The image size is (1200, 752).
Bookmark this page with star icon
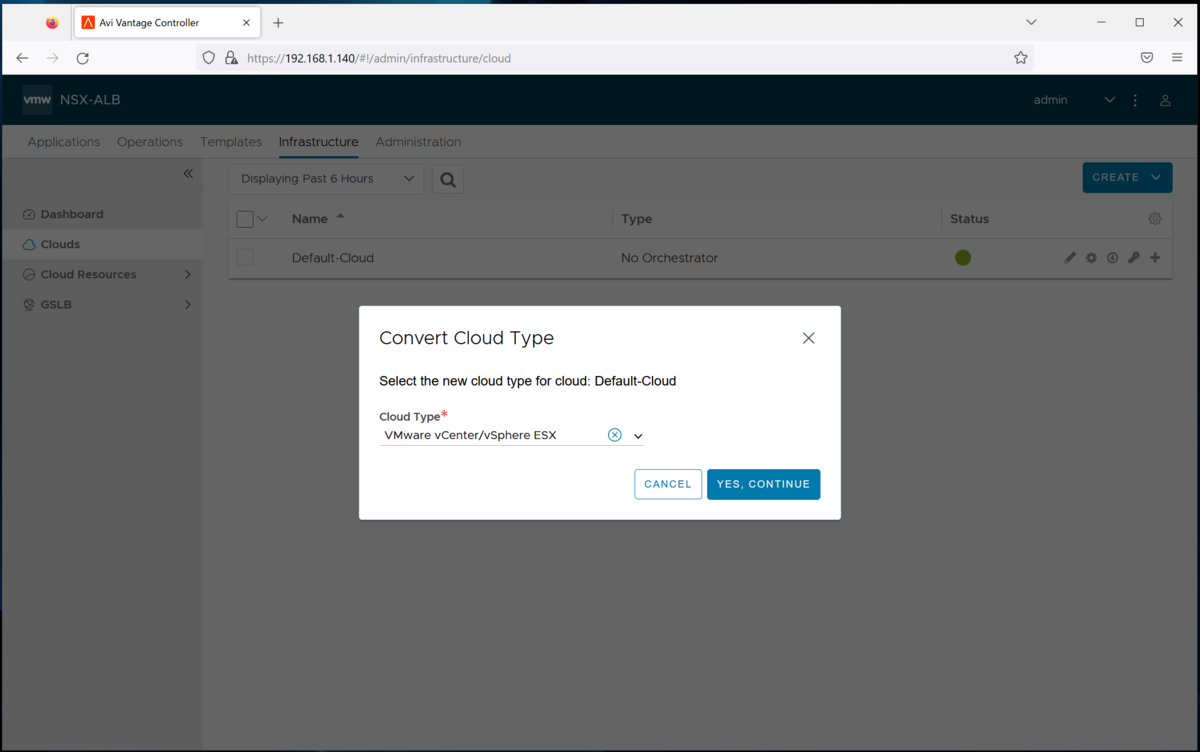click(1020, 58)
